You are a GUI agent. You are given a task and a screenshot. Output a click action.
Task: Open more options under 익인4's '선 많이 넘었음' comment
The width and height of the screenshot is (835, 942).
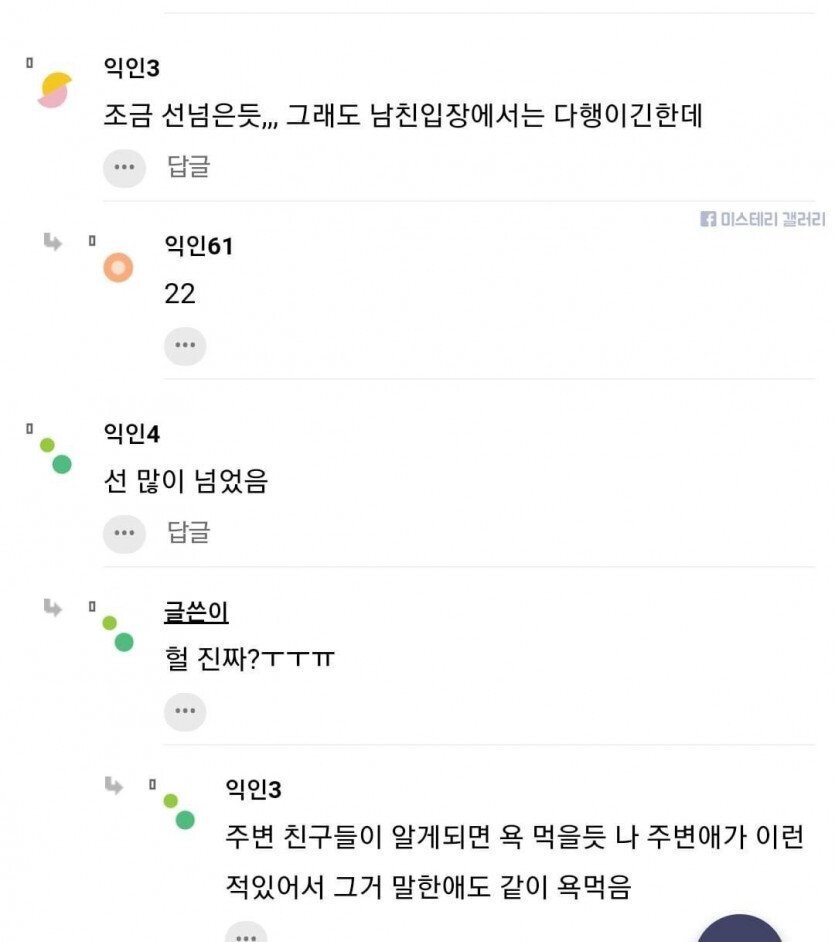[122, 534]
